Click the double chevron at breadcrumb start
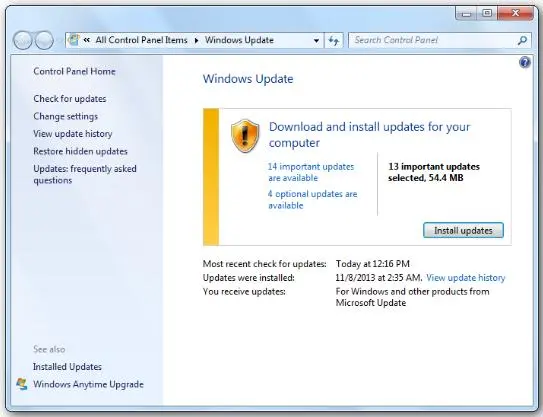This screenshot has width=543, height=417. point(87,40)
